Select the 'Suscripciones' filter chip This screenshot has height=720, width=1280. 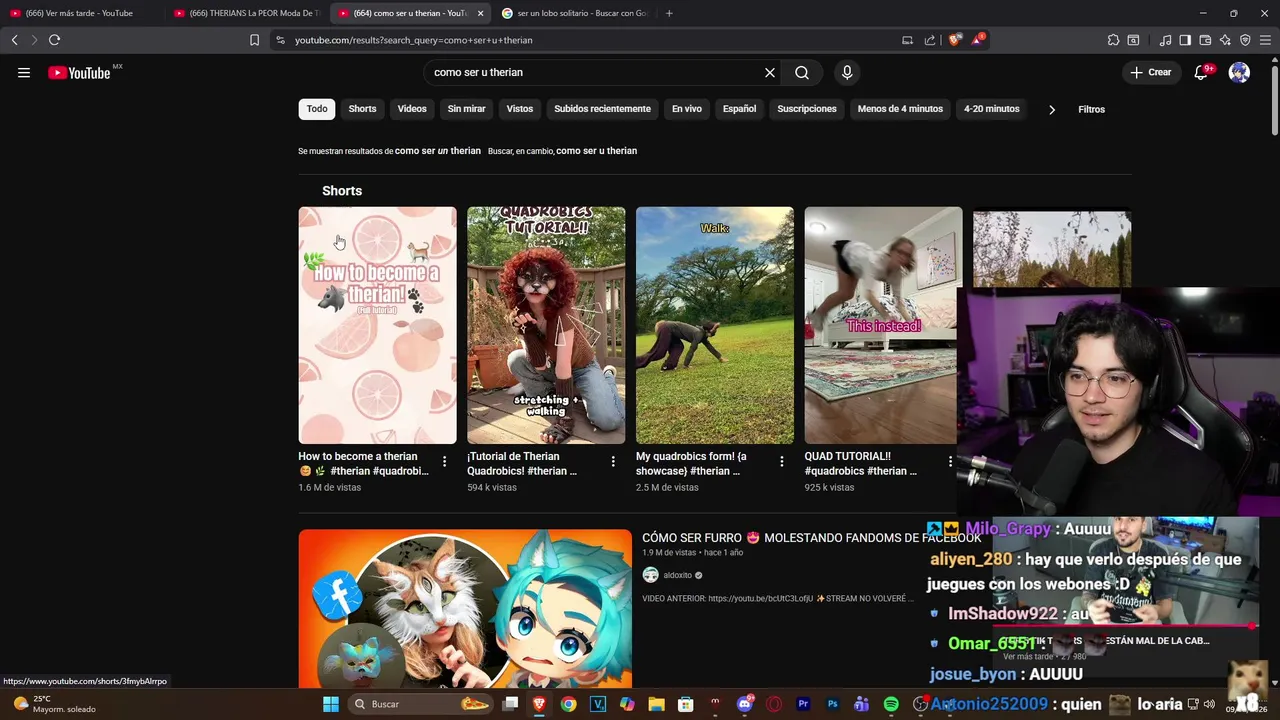pos(807,109)
